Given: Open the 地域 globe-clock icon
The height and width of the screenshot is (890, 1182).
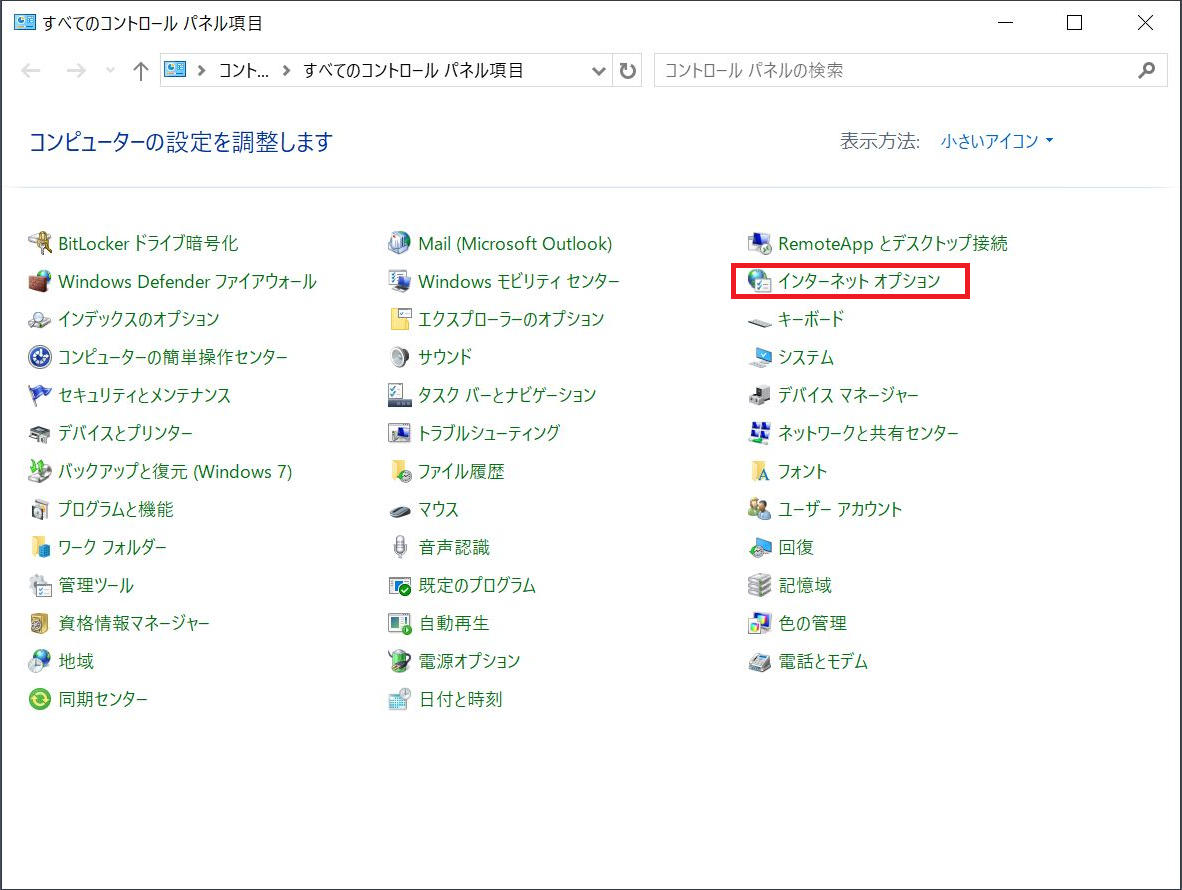Looking at the screenshot, I should [39, 661].
